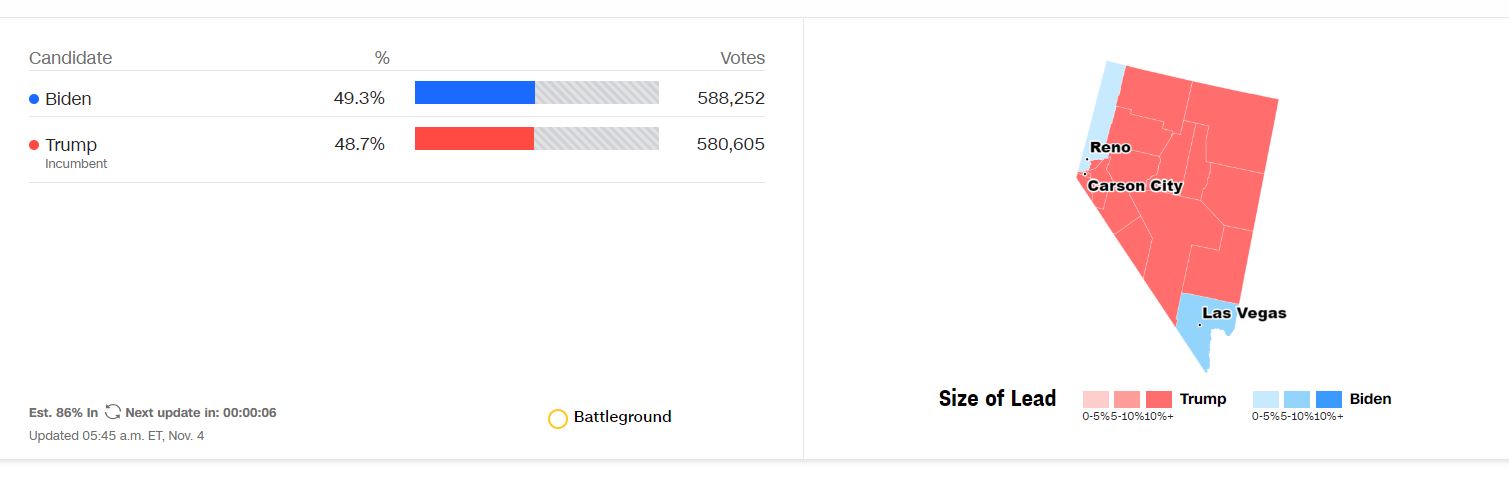Click the Biden candidate name
Image resolution: width=1509 pixels, height=481 pixels.
68,99
